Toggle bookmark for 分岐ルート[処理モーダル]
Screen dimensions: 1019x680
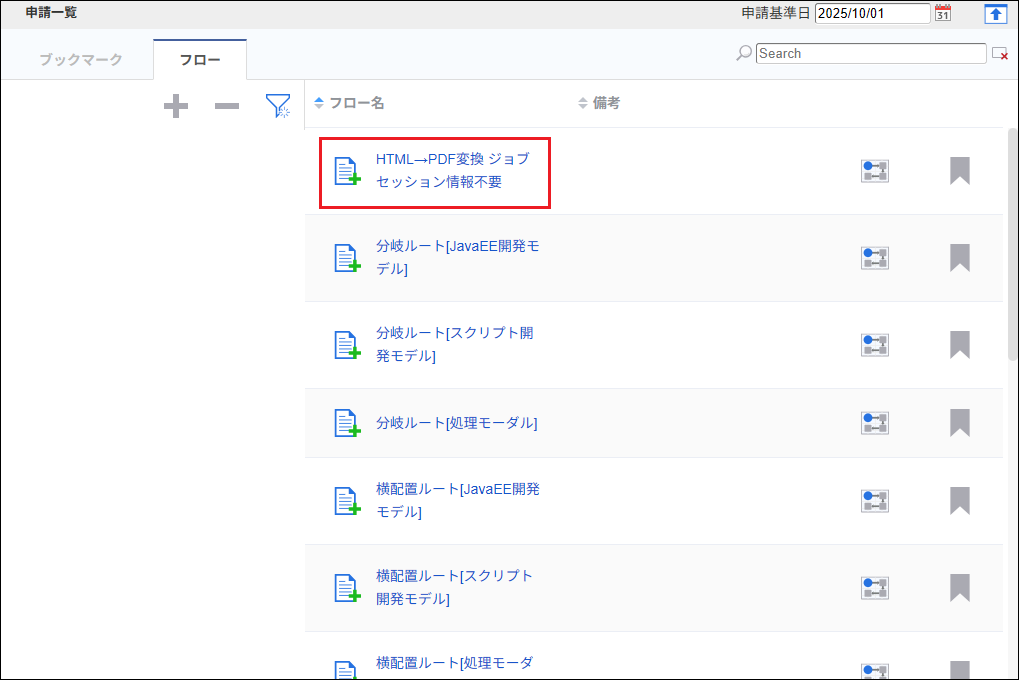pyautogui.click(x=960, y=423)
